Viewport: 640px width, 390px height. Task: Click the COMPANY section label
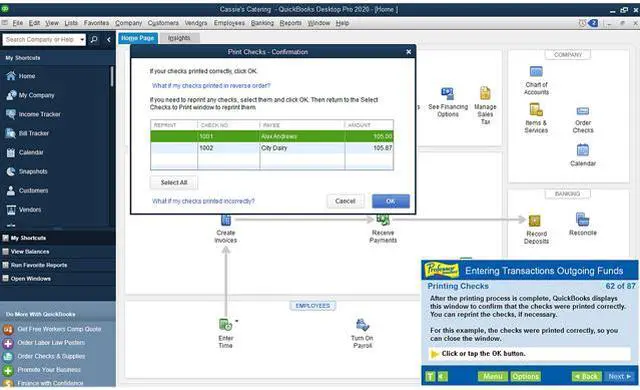(x=567, y=54)
